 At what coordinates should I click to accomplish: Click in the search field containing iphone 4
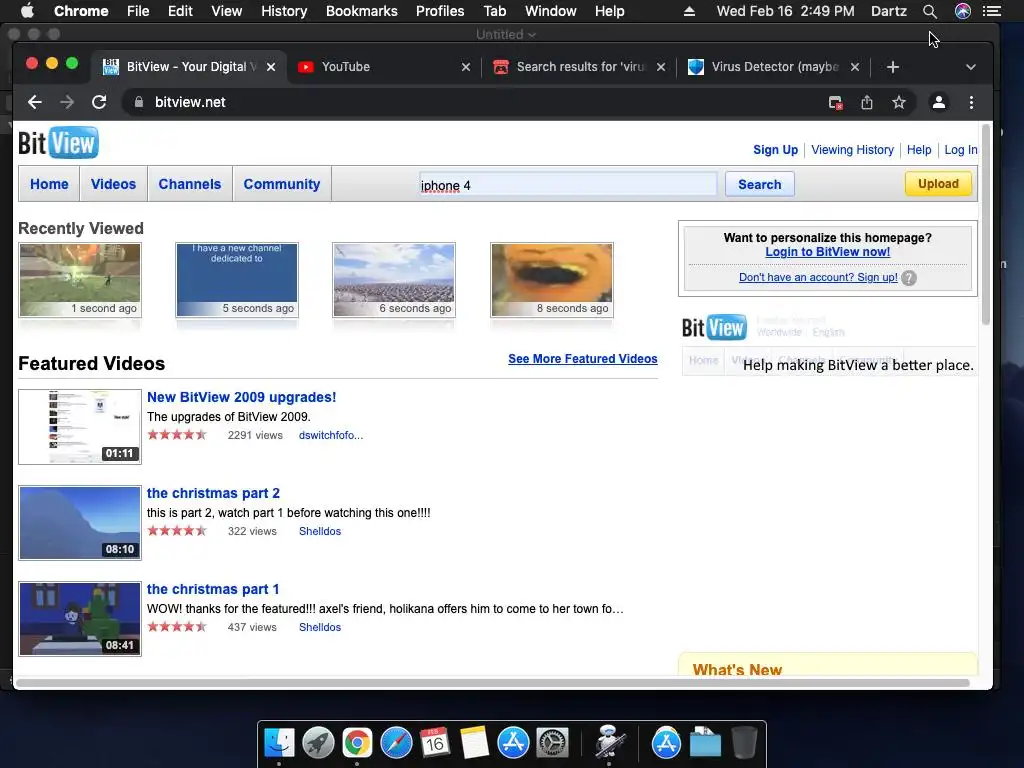(x=567, y=185)
